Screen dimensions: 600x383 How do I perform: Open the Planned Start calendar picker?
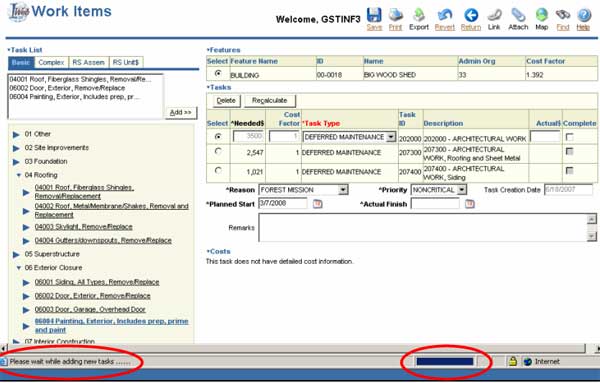pos(317,204)
